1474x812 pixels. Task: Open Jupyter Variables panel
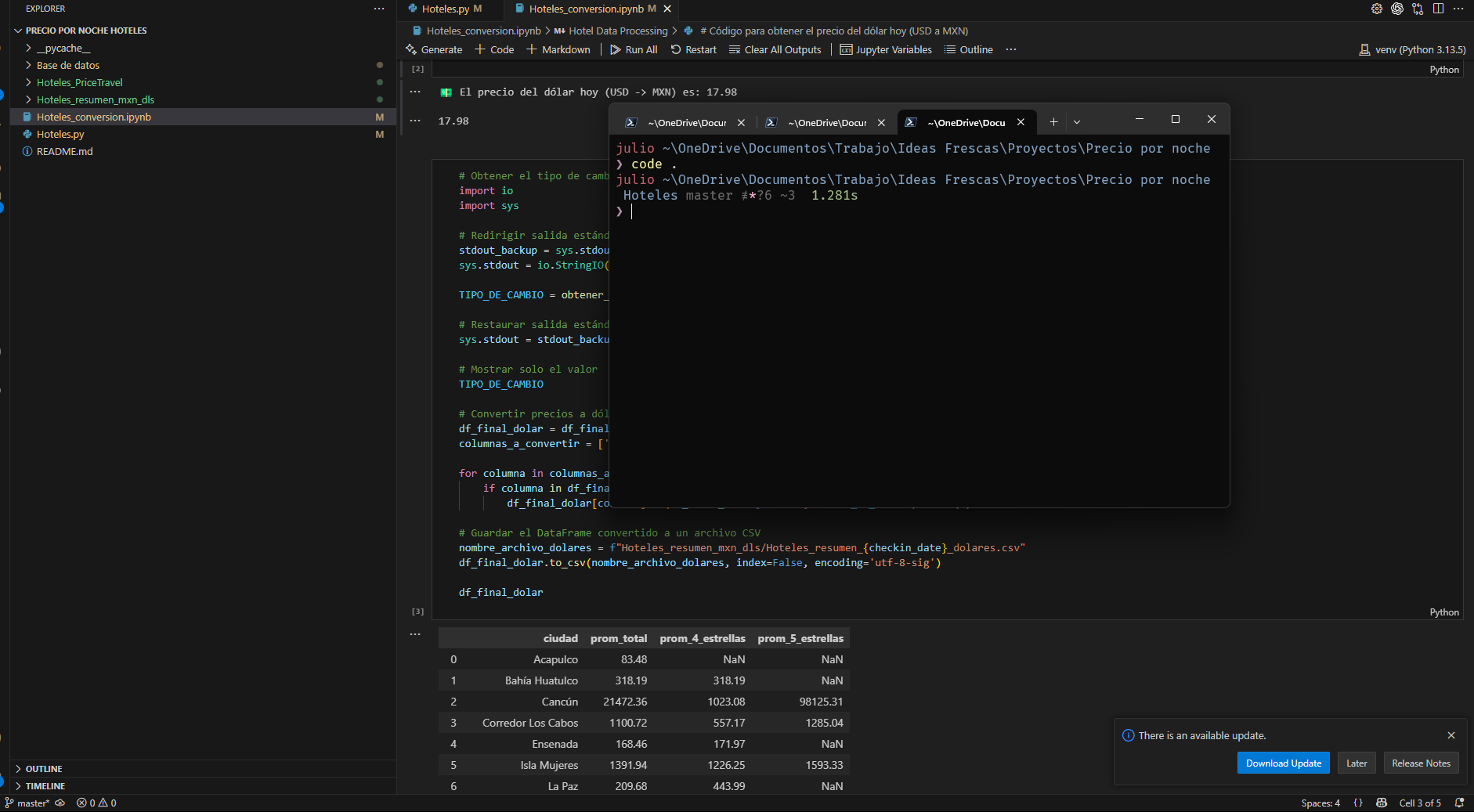click(886, 49)
